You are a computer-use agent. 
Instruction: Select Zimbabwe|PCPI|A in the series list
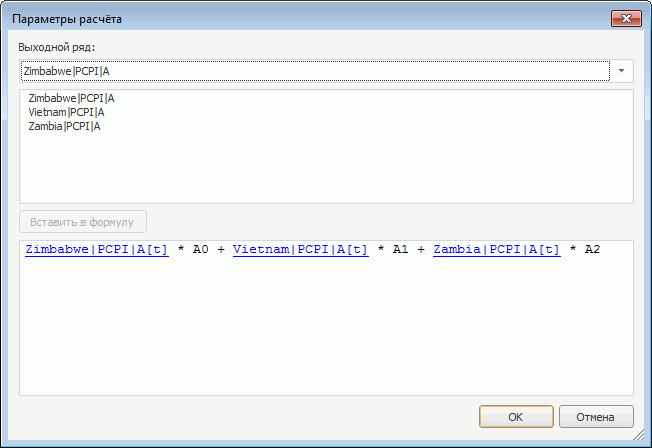pos(71,98)
